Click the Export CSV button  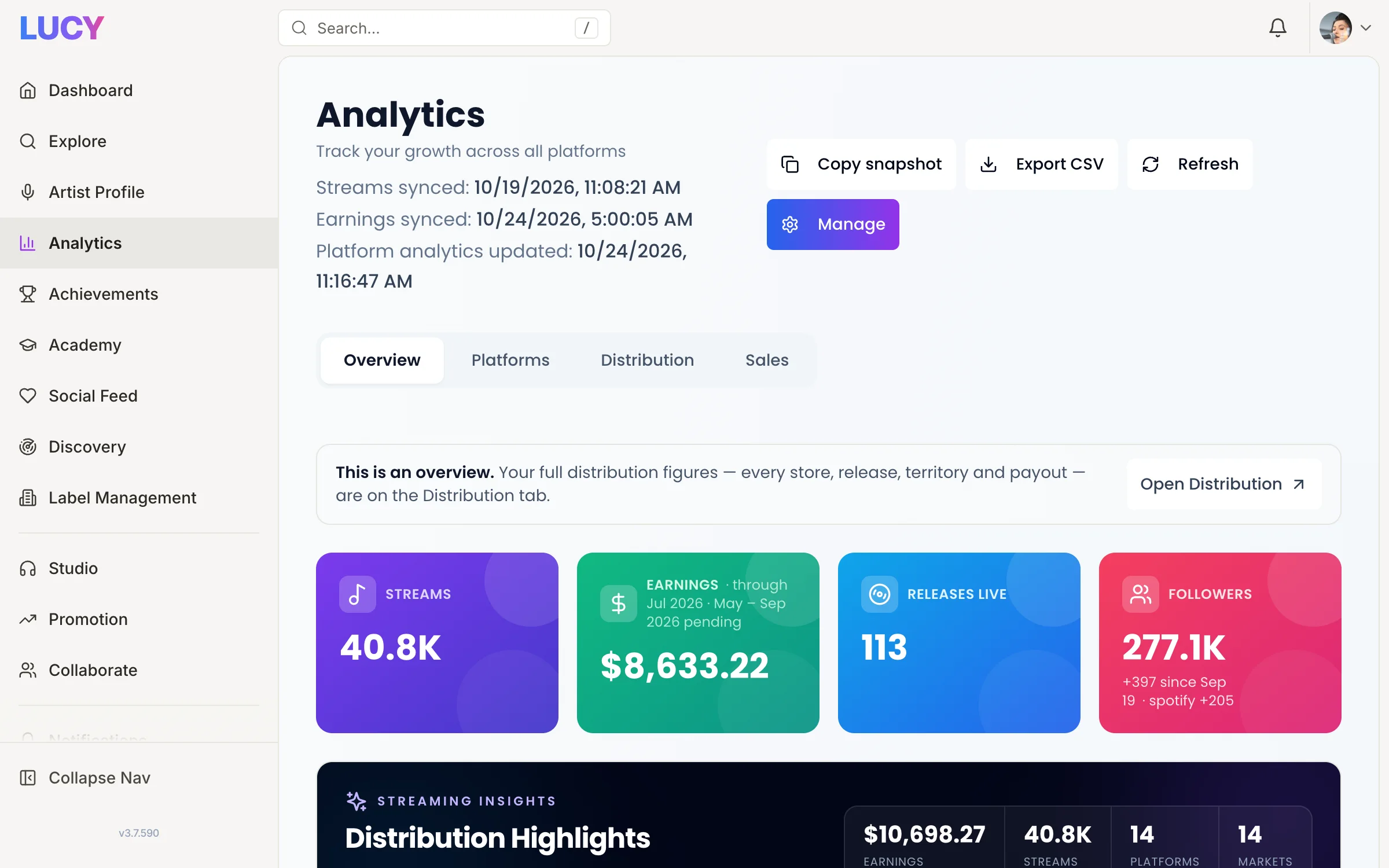(1041, 164)
